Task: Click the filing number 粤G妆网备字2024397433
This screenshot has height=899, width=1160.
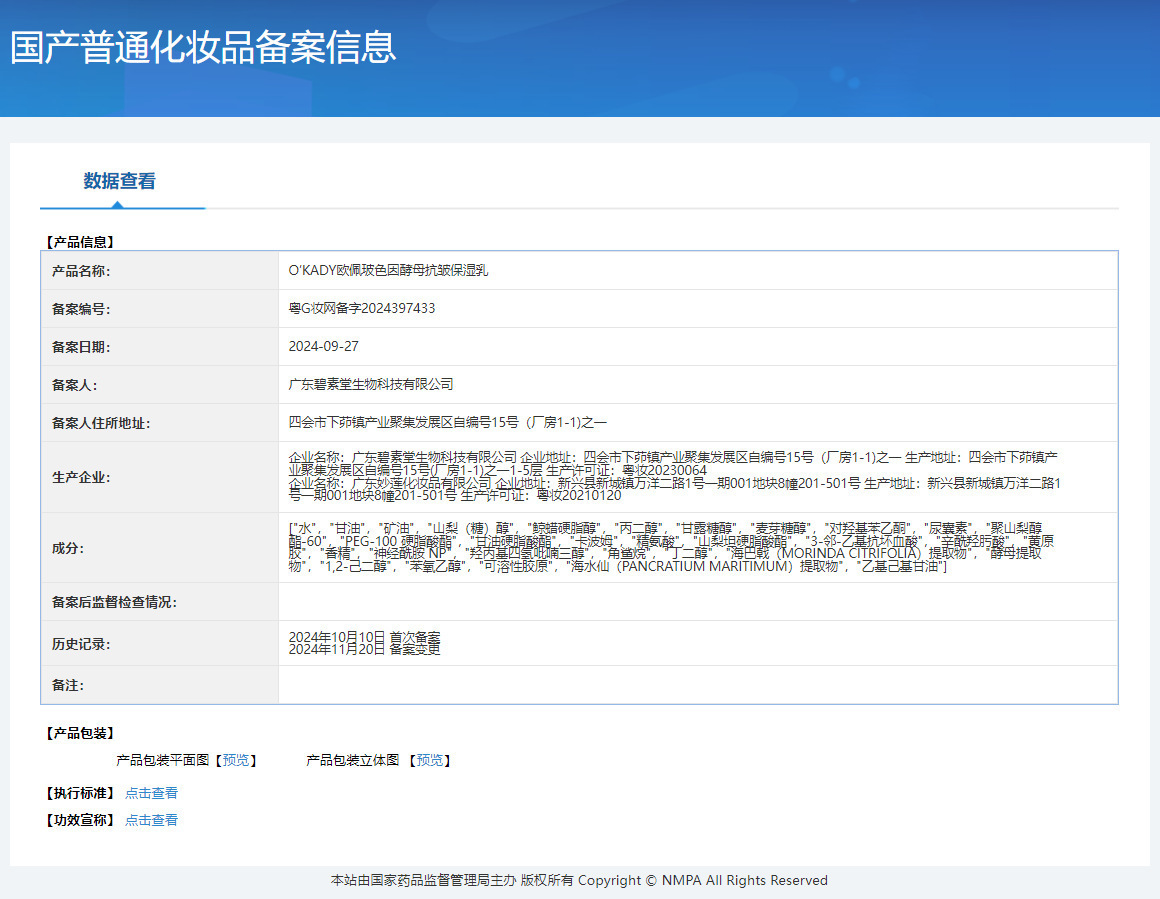Action: [361, 308]
